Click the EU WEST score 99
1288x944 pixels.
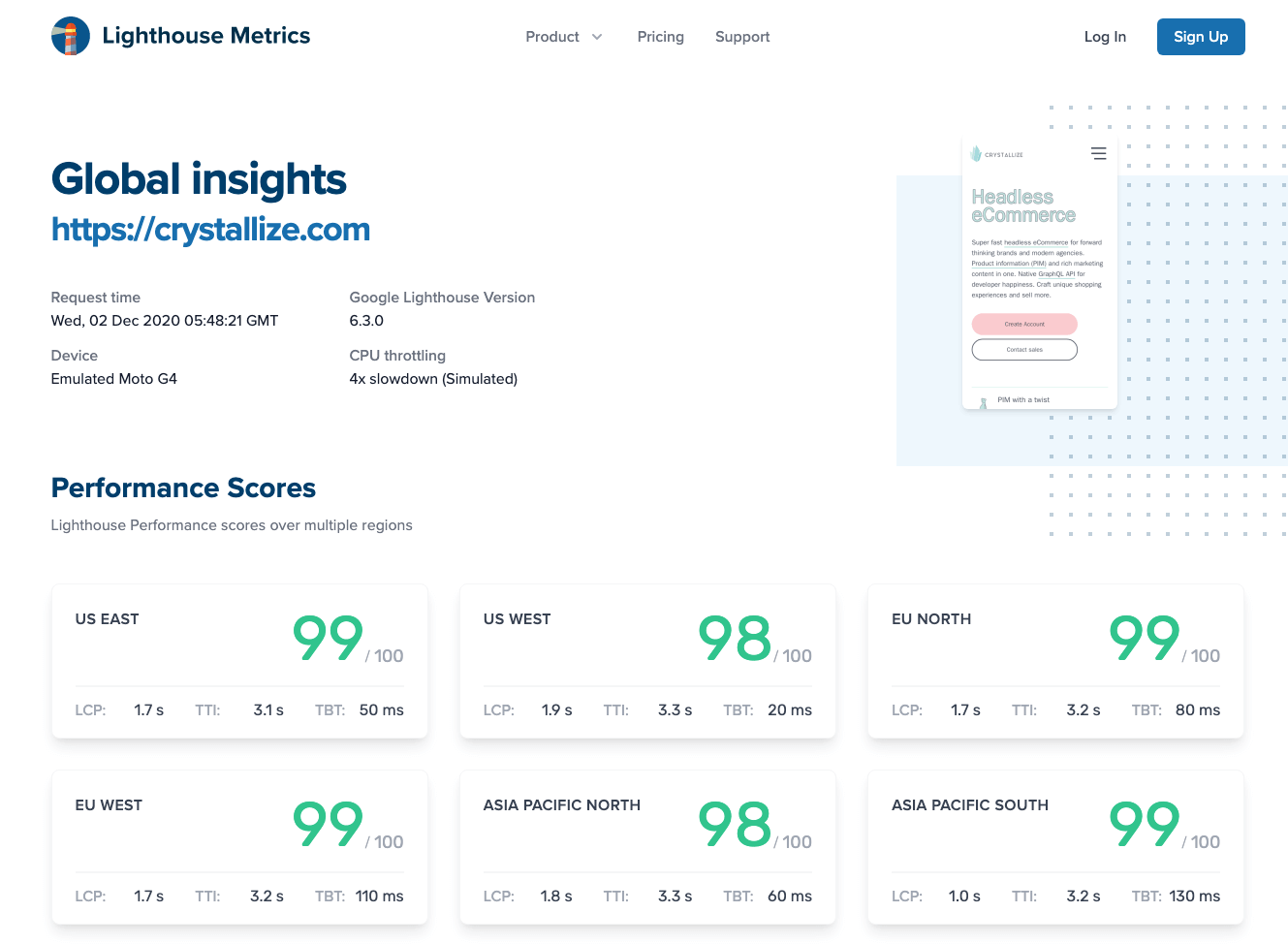[x=328, y=824]
